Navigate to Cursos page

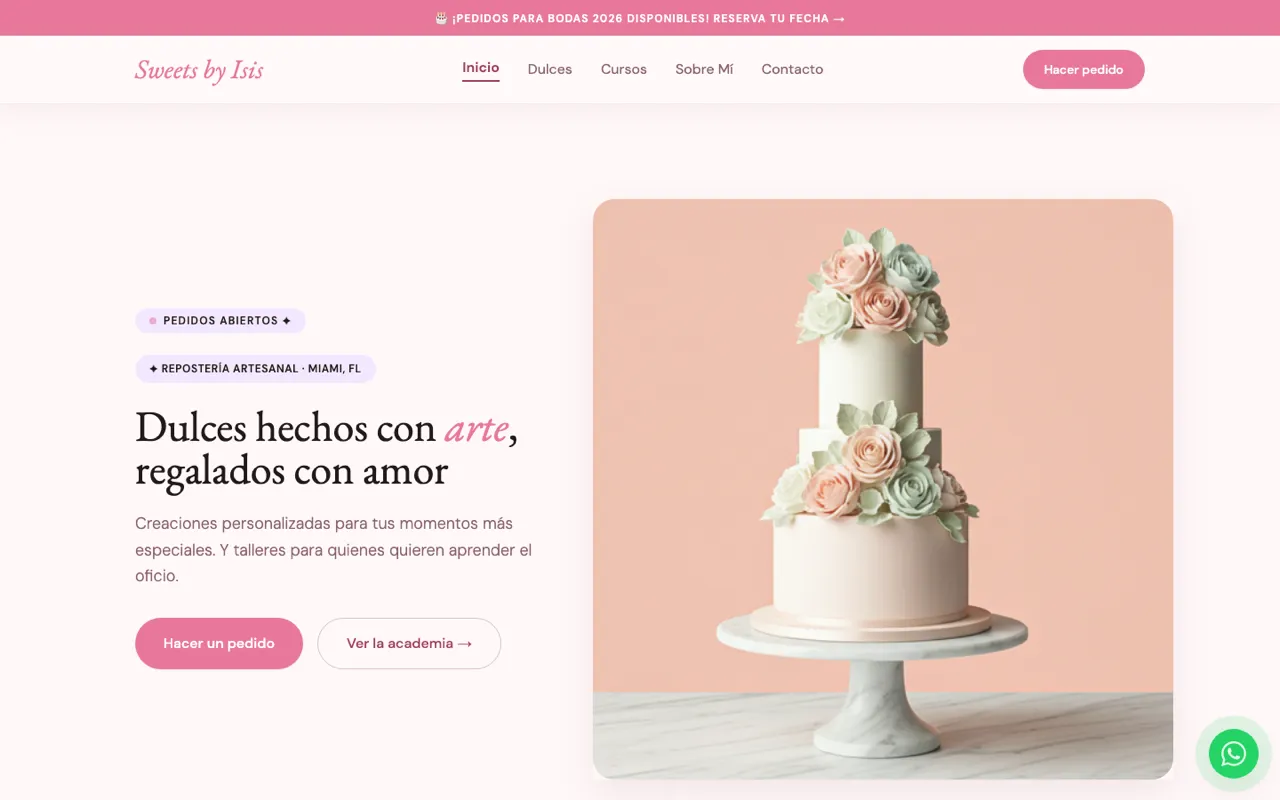624,69
